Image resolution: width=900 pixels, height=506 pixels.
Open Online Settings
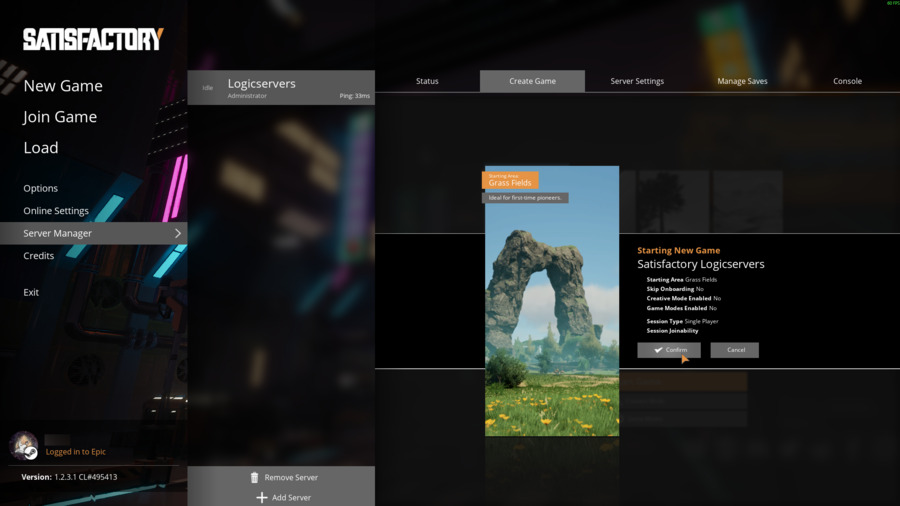point(56,211)
